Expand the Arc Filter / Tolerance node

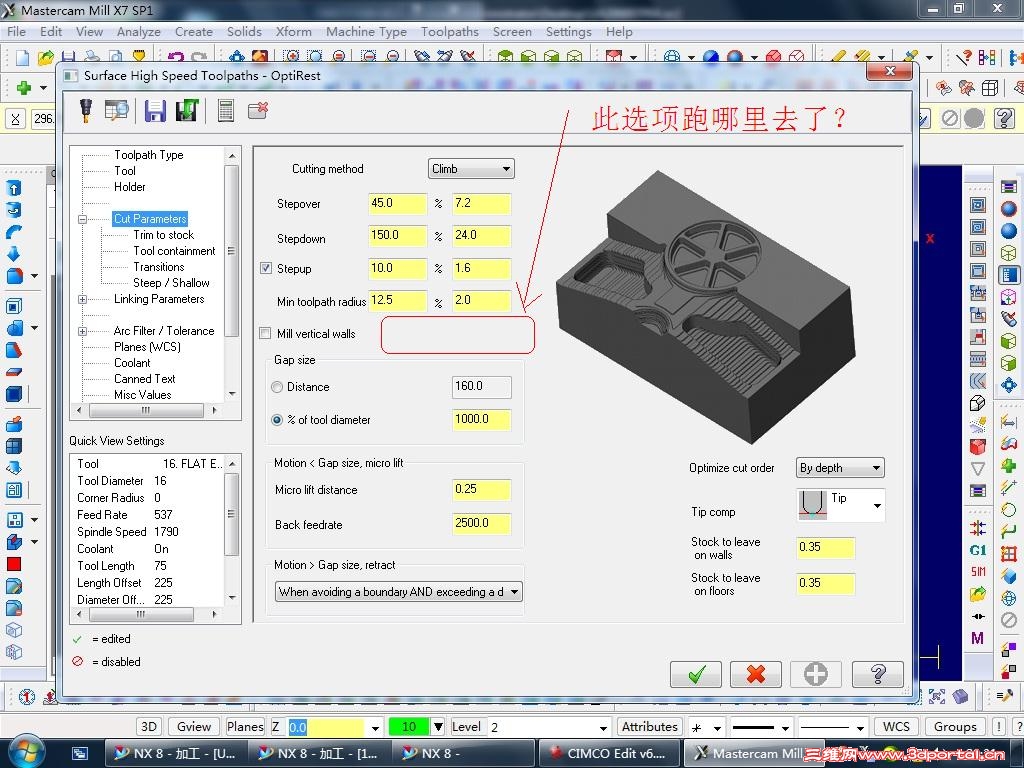[82, 331]
